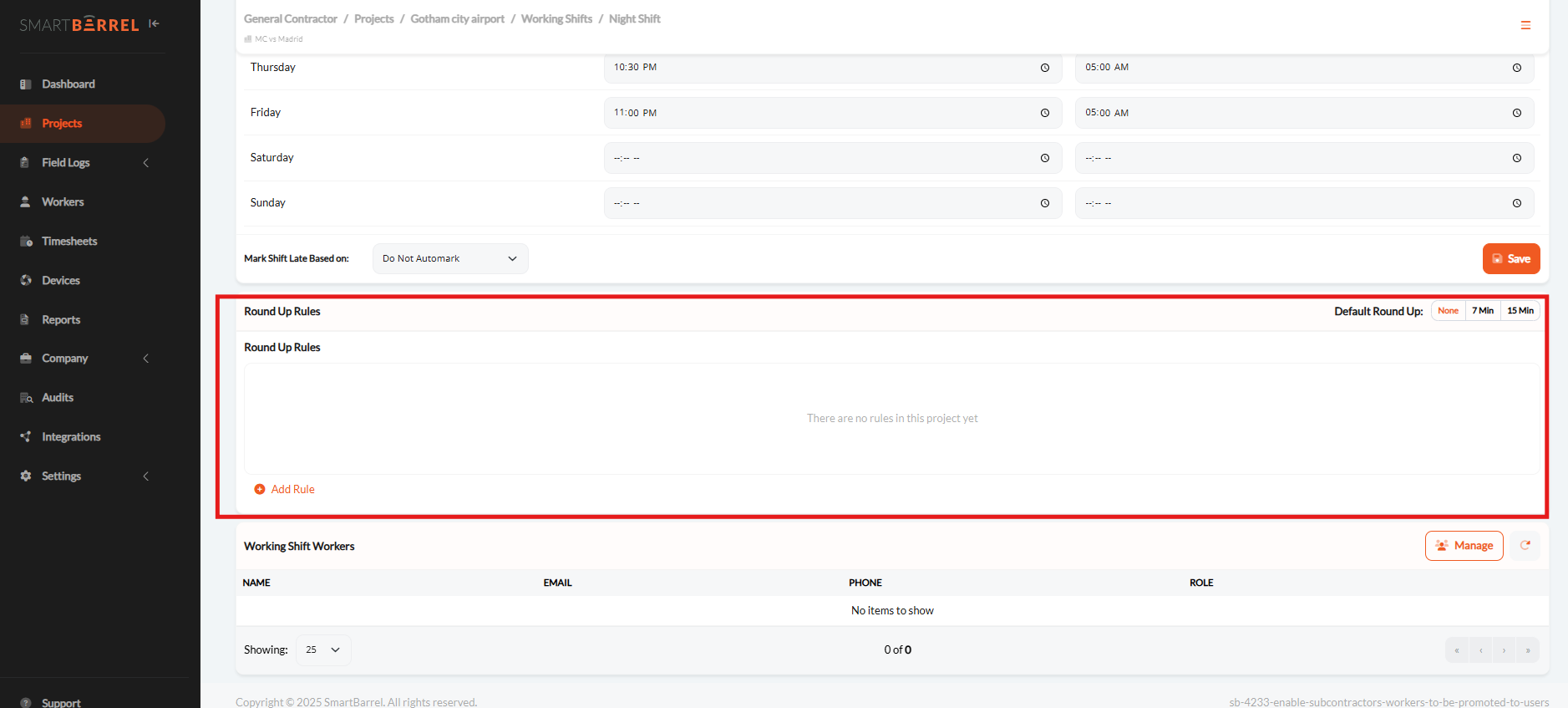1568x708 pixels.
Task: Click the Integrations icon in sidebar
Action: (x=26, y=437)
